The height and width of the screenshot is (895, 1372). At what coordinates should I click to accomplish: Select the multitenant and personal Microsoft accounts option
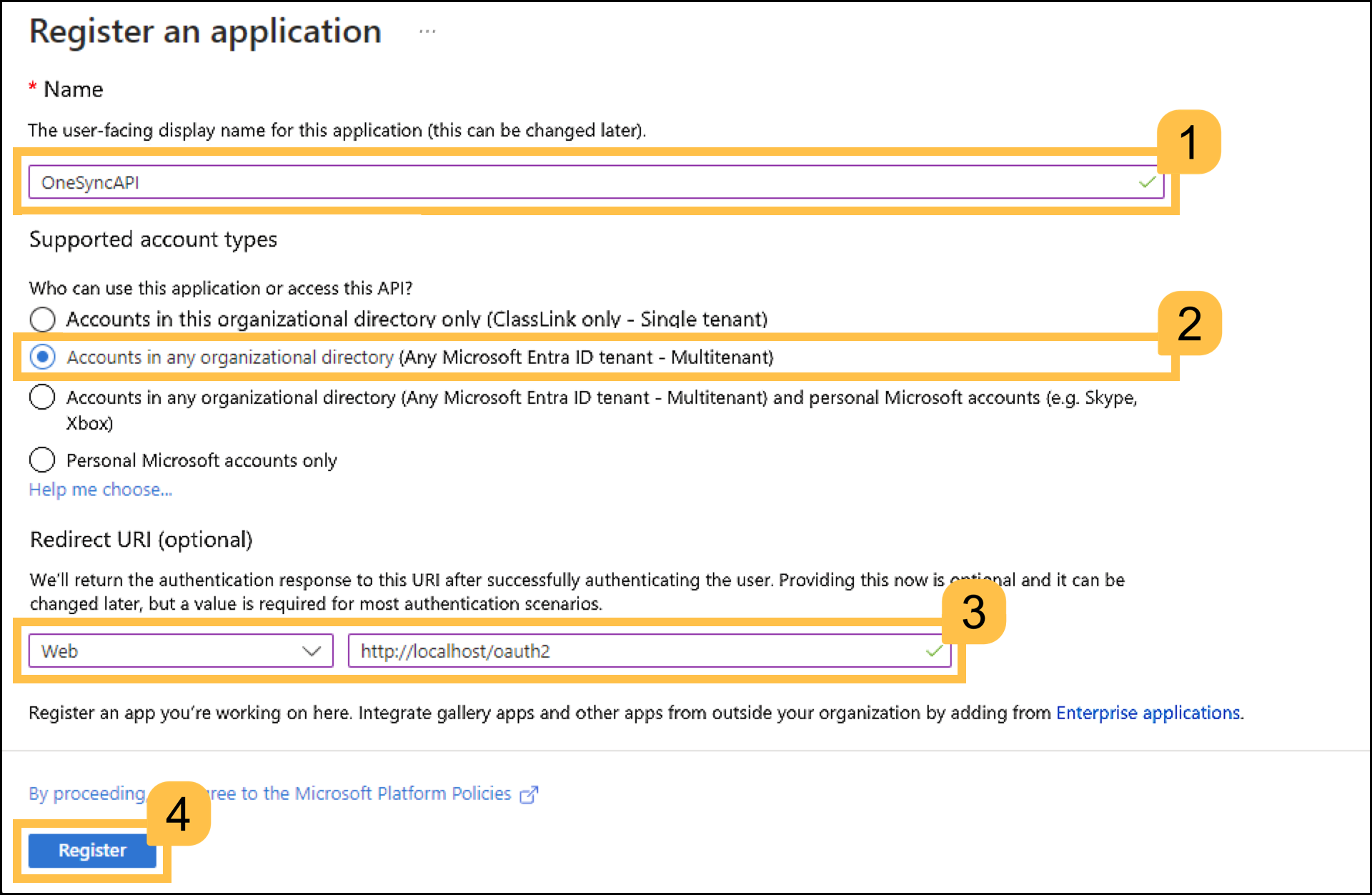click(x=42, y=397)
